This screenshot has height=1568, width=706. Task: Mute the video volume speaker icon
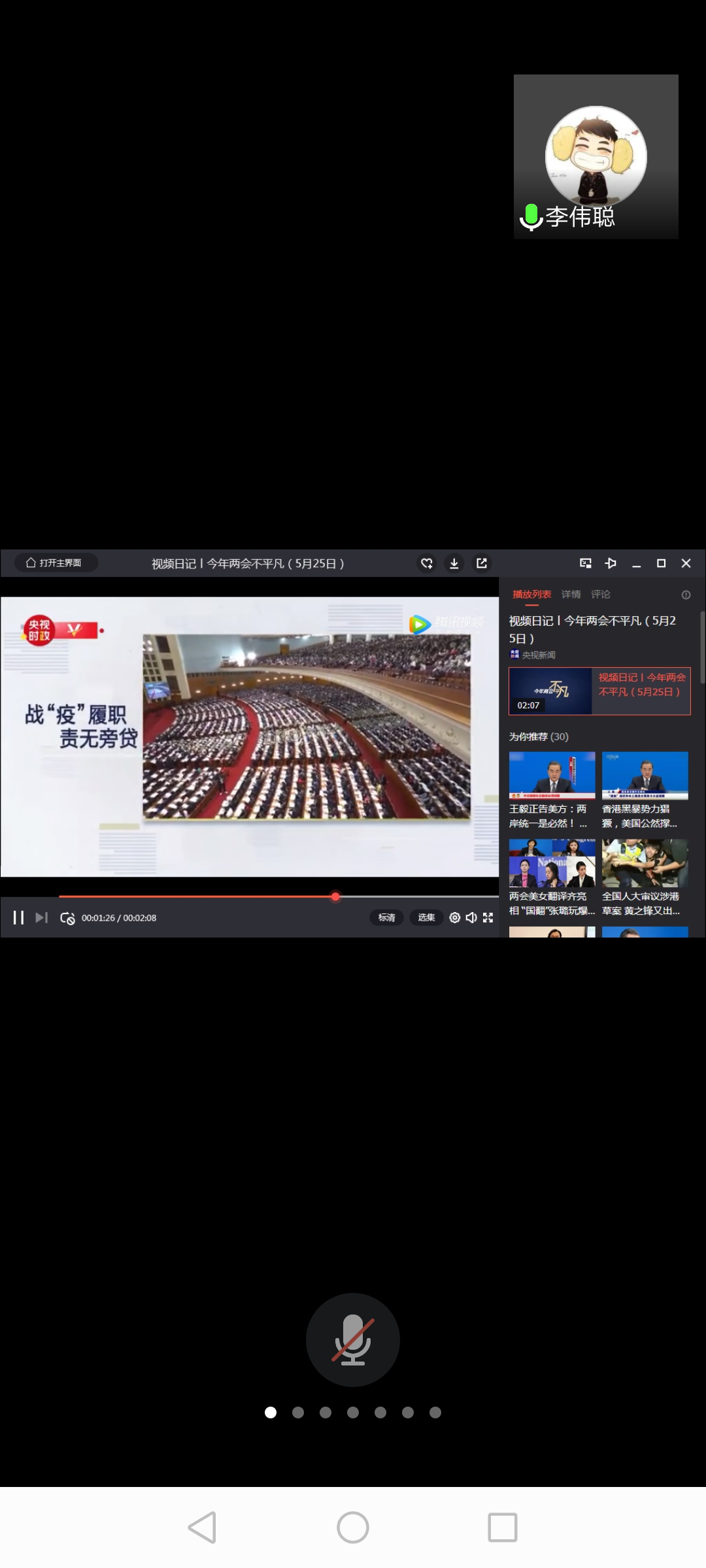[x=471, y=918]
